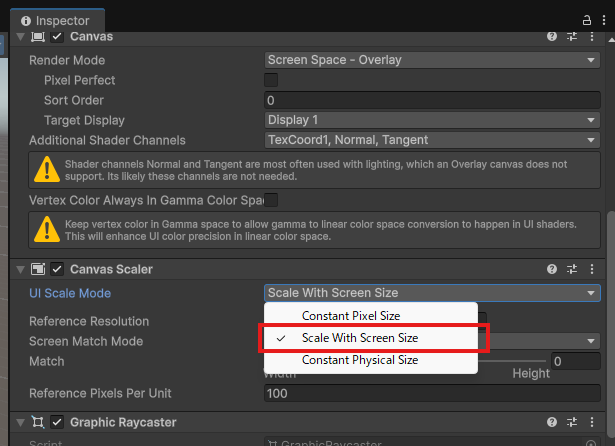615x446 pixels.
Task: Open Graphic Raycaster component options menu
Action: 593,422
